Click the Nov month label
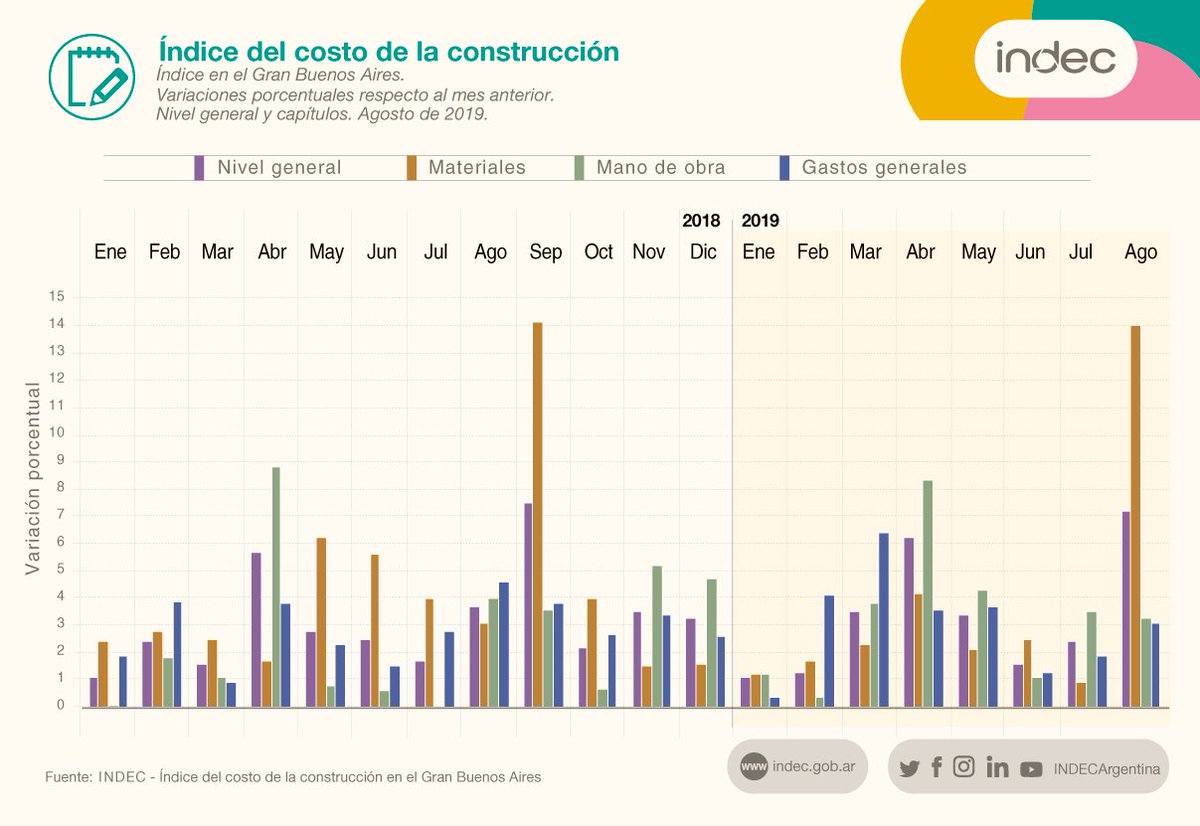 (648, 252)
